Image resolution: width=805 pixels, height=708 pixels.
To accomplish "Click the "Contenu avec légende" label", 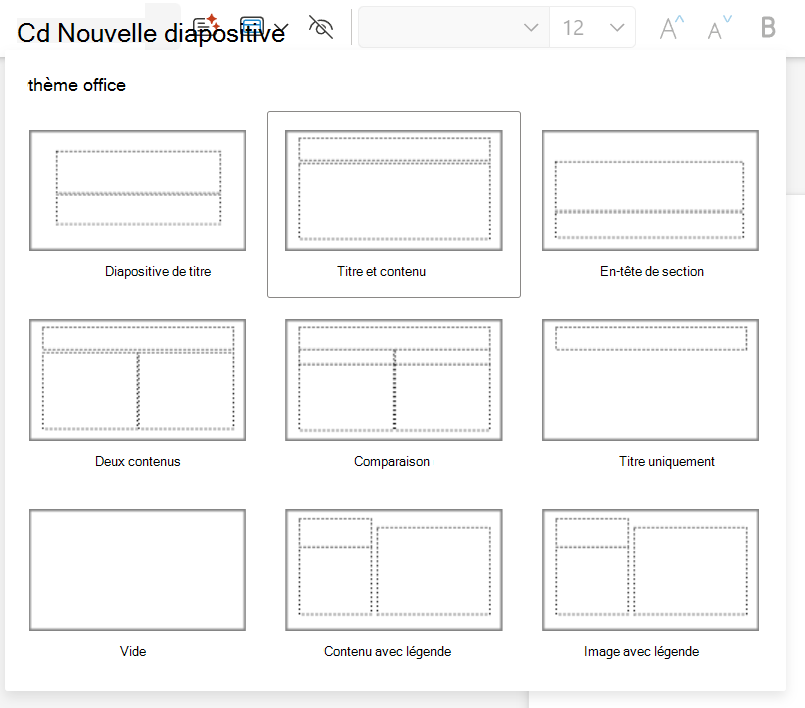I will point(388,652).
